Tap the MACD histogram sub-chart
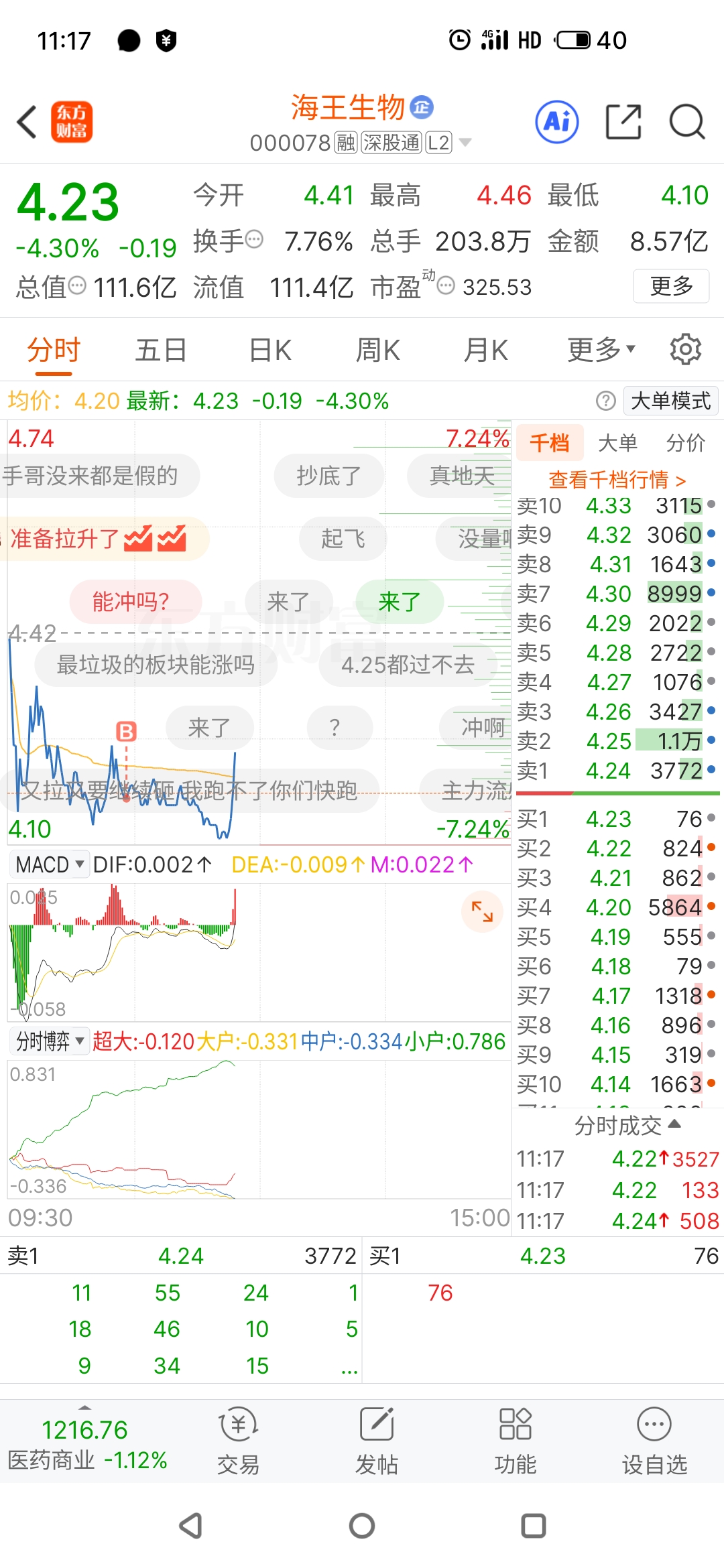The height and width of the screenshot is (1568, 724). coord(258,952)
